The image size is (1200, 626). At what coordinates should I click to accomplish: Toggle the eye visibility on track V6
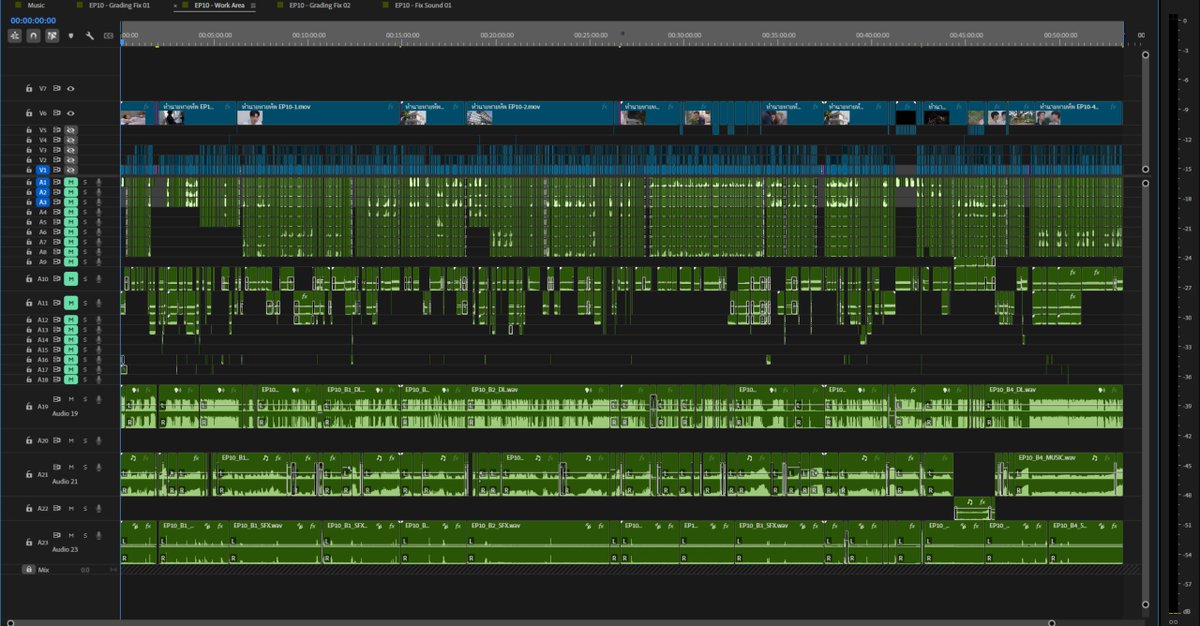(x=71, y=113)
